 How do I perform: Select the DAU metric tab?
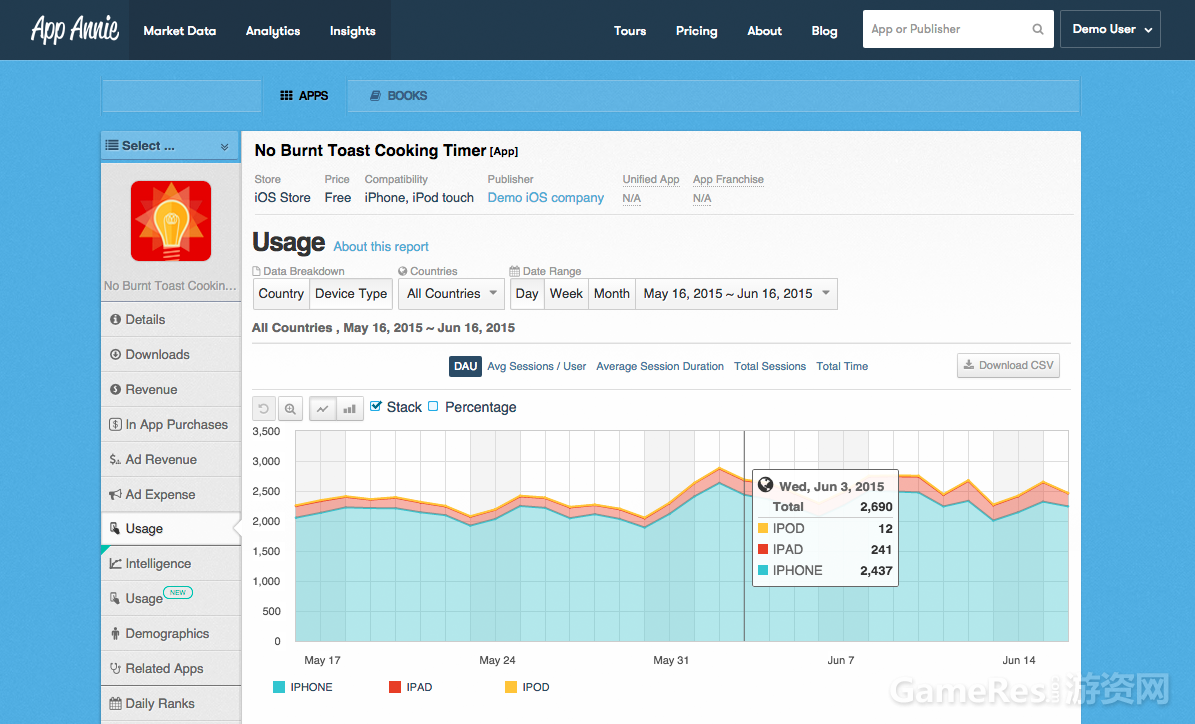pyautogui.click(x=466, y=366)
